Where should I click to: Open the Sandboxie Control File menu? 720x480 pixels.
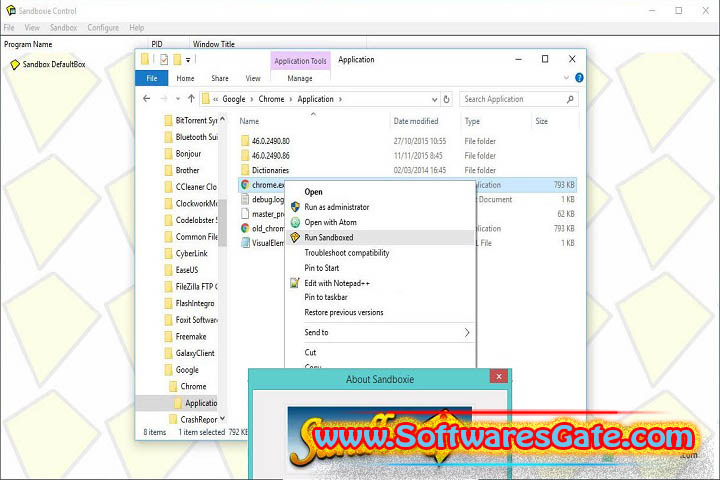point(9,28)
